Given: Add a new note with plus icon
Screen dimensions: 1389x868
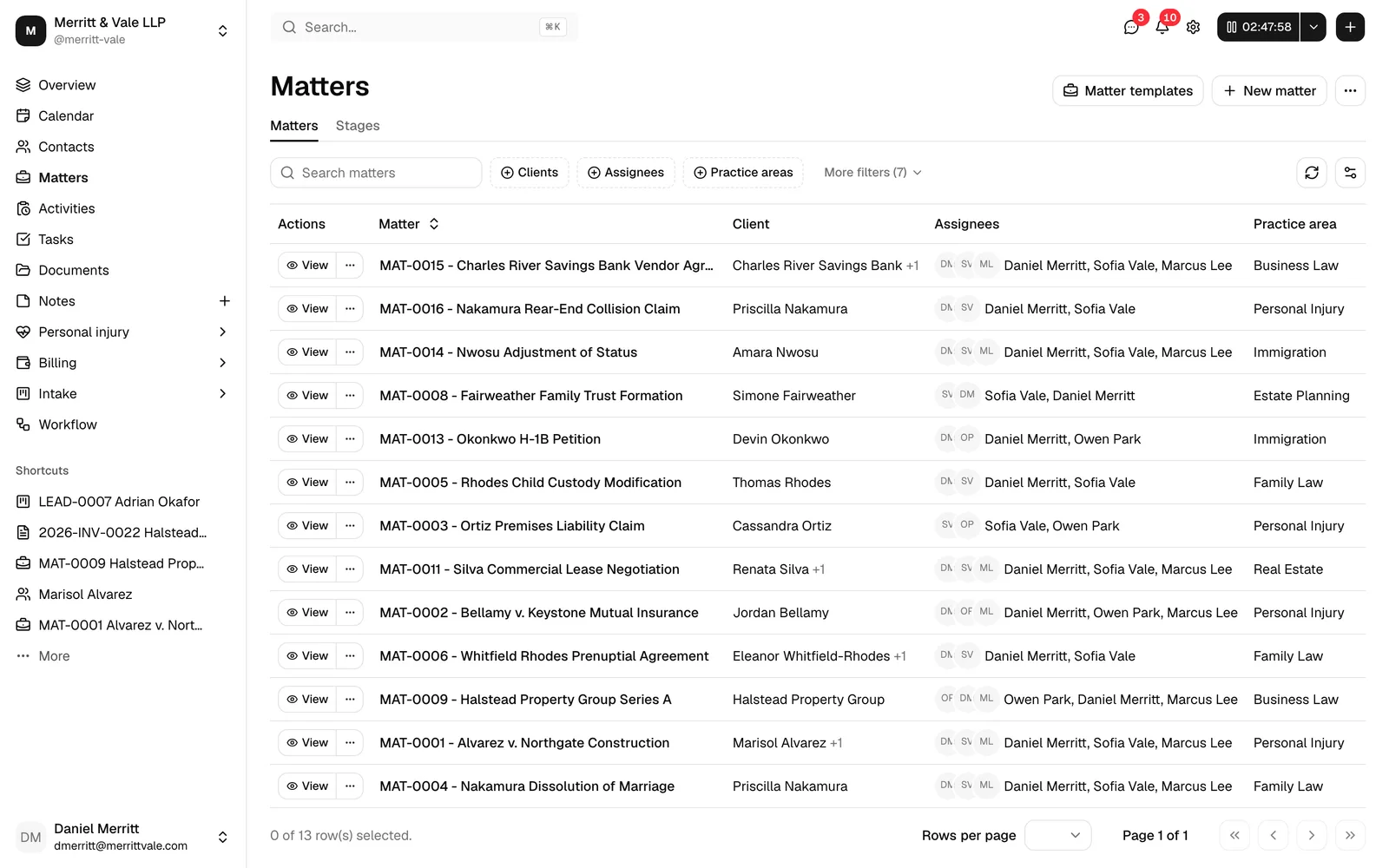Looking at the screenshot, I should pos(225,301).
